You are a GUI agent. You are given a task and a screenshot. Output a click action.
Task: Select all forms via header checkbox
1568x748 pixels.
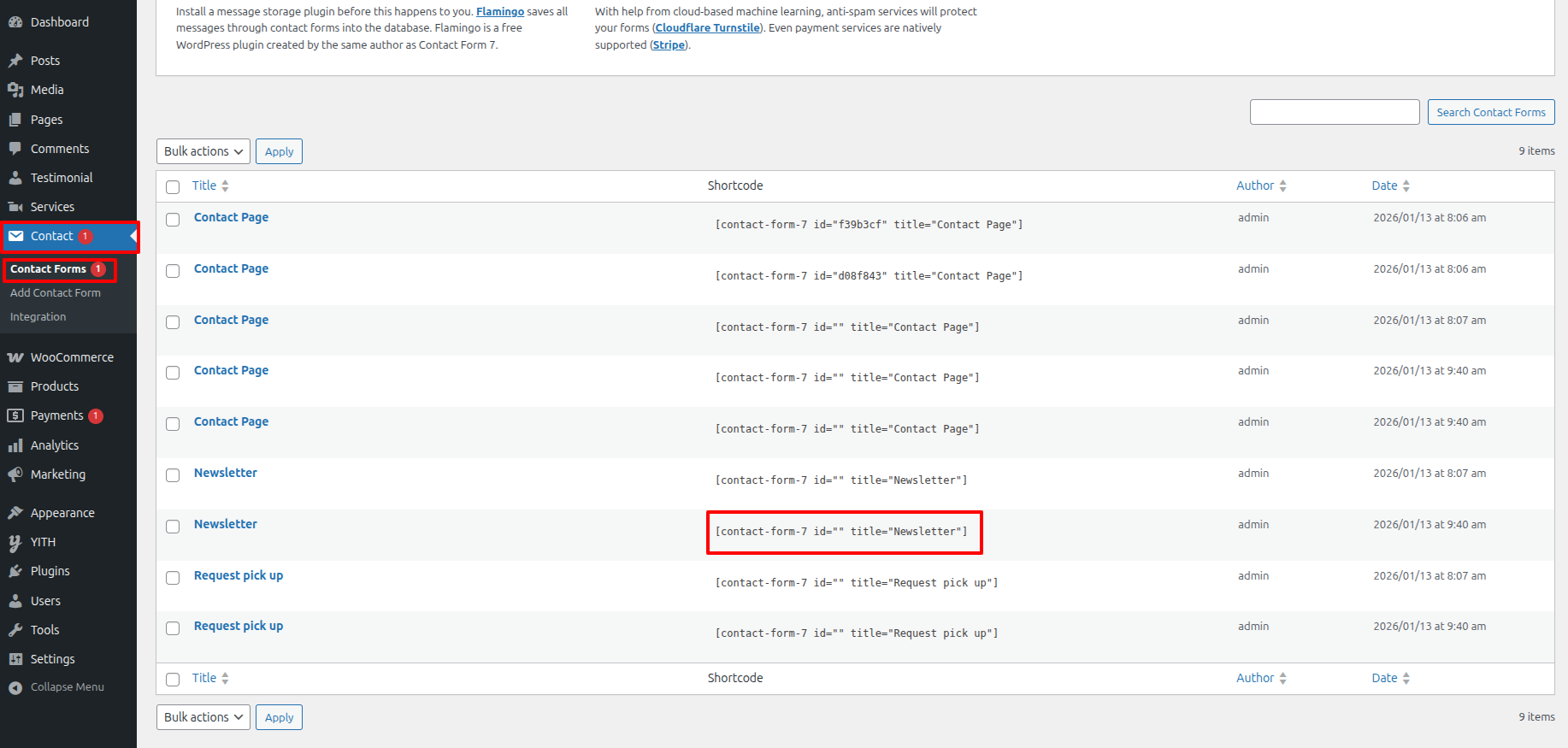click(x=173, y=187)
